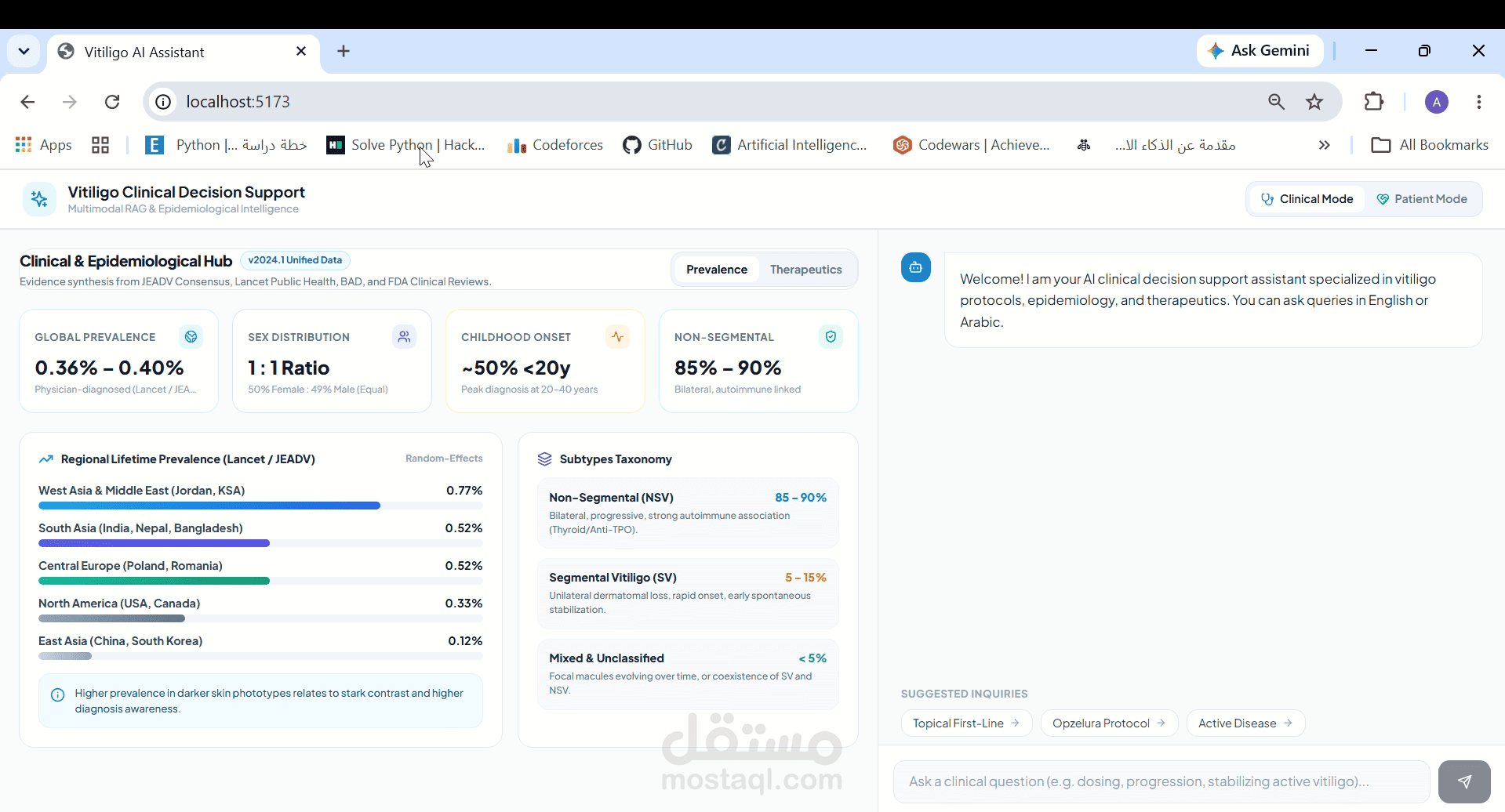Click the Global Prevalence globe icon

(x=191, y=337)
